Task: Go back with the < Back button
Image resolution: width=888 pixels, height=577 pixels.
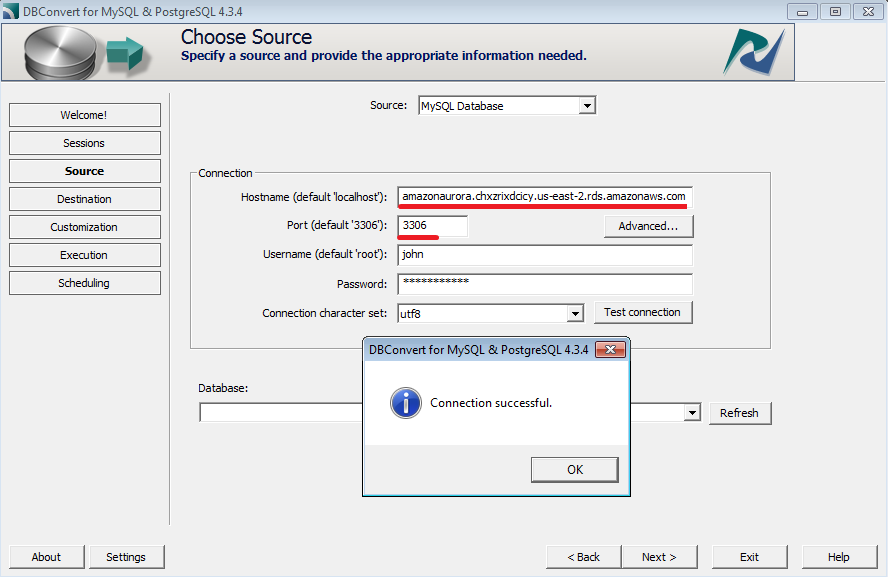Action: (x=583, y=557)
